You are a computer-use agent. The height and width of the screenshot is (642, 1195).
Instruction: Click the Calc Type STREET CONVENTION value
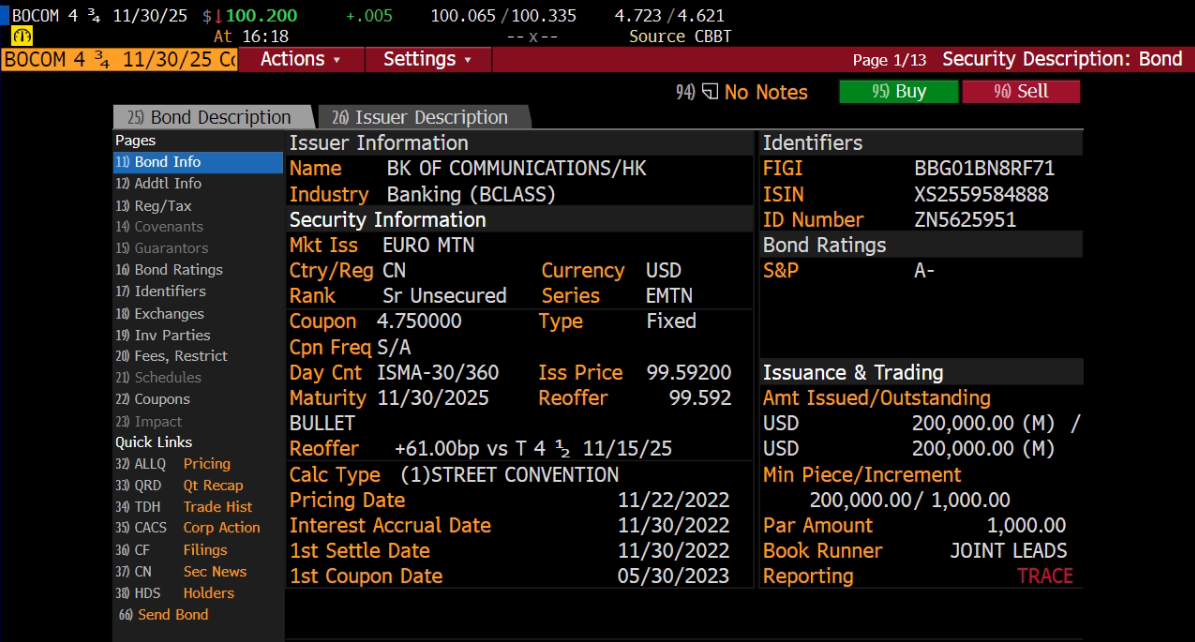point(509,475)
